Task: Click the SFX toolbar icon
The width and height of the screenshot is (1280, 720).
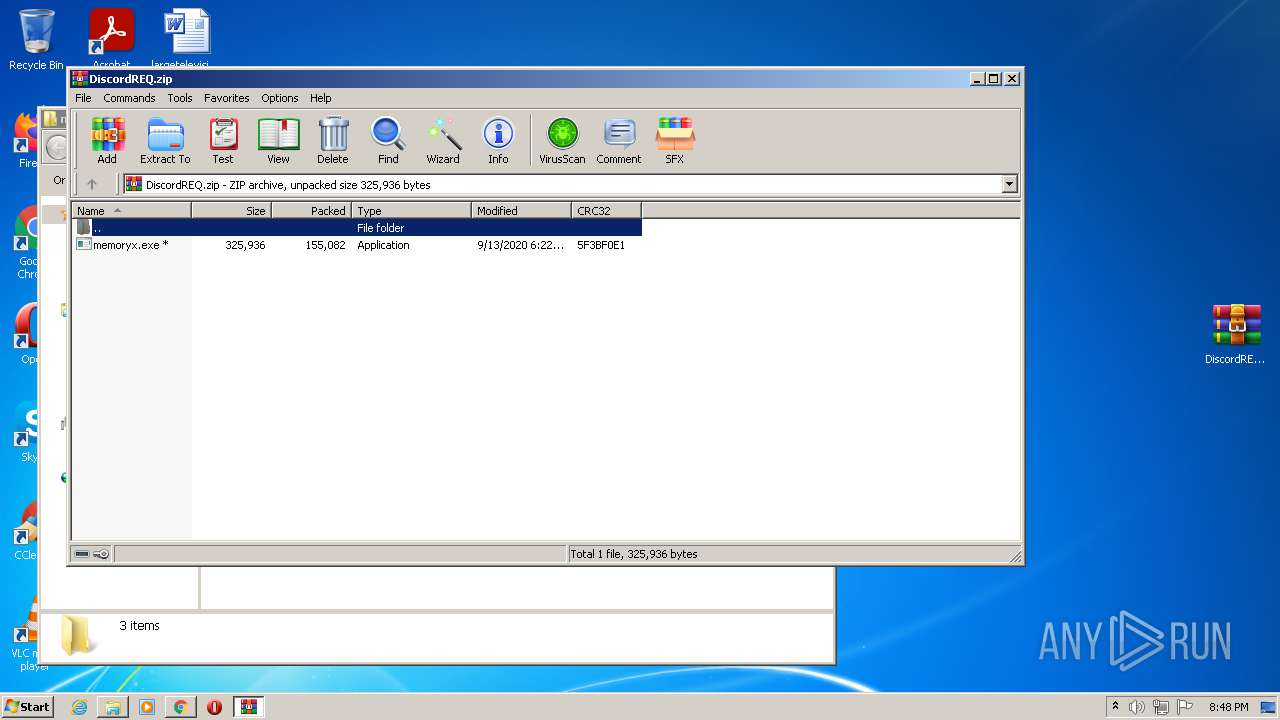Action: pos(675,140)
